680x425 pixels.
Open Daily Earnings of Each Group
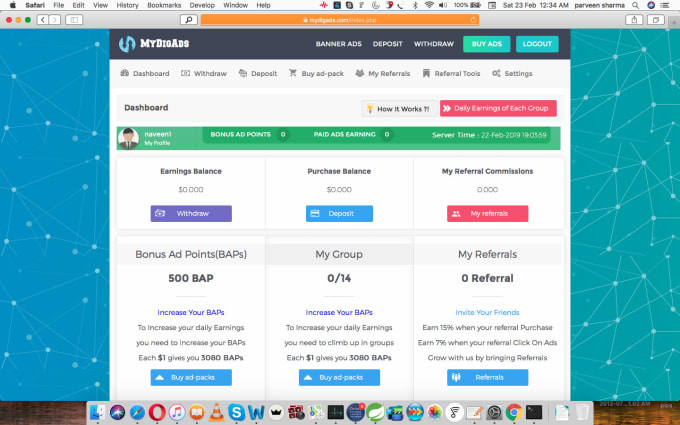498,108
